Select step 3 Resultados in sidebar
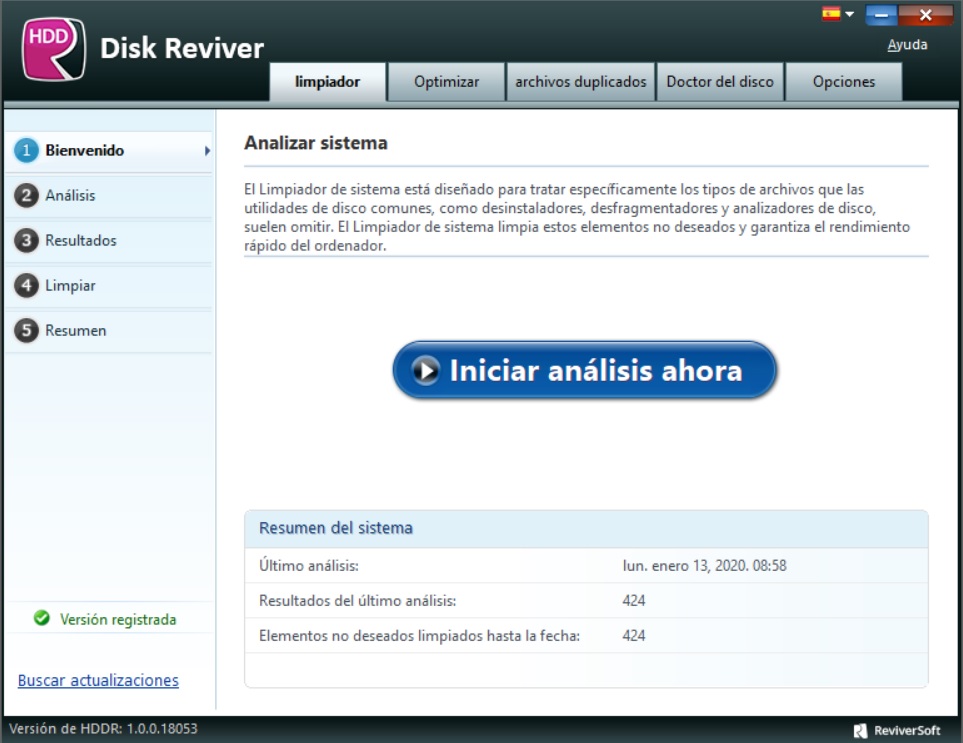This screenshot has height=743, width=963. point(109,240)
